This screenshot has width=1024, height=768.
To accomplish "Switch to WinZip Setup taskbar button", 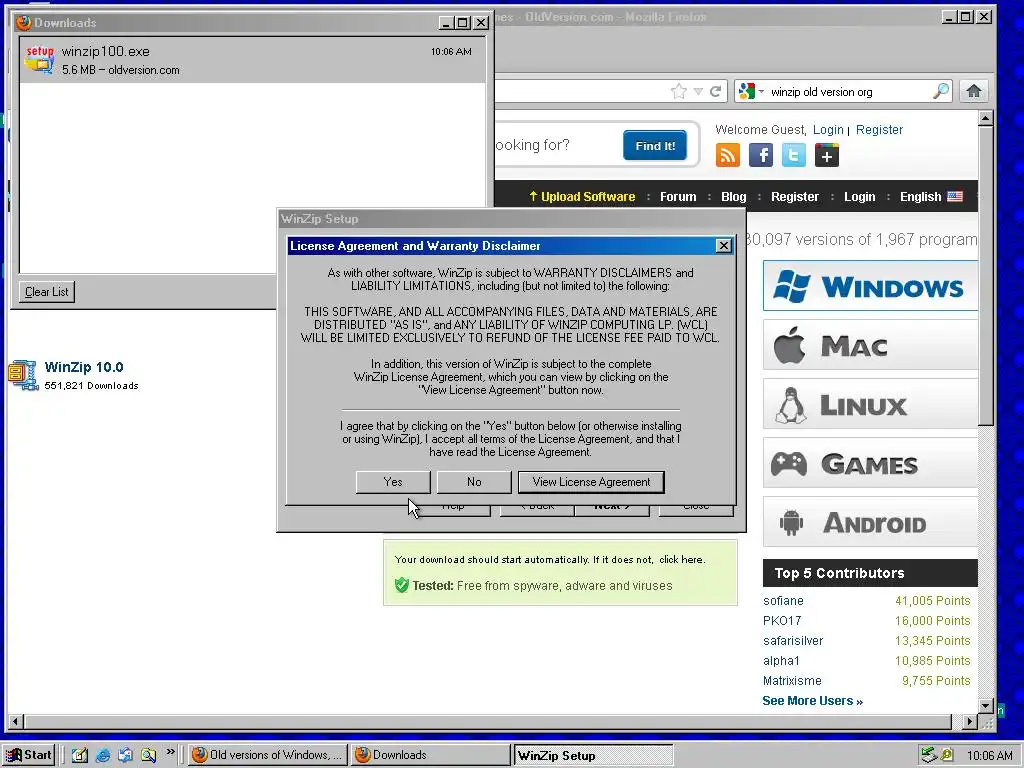I will [x=593, y=755].
